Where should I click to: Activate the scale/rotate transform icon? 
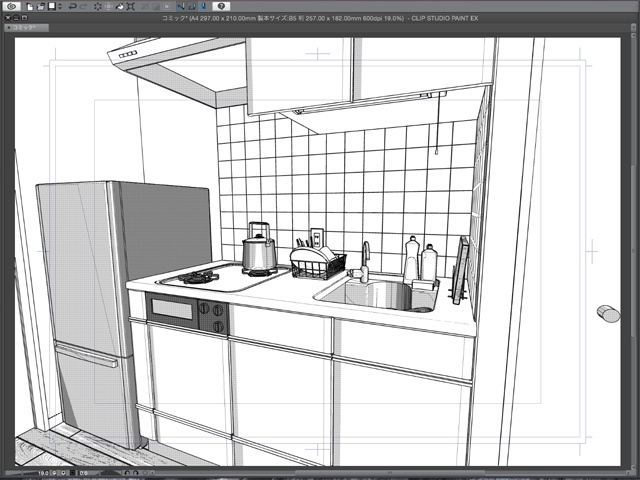pyautogui.click(x=131, y=7)
